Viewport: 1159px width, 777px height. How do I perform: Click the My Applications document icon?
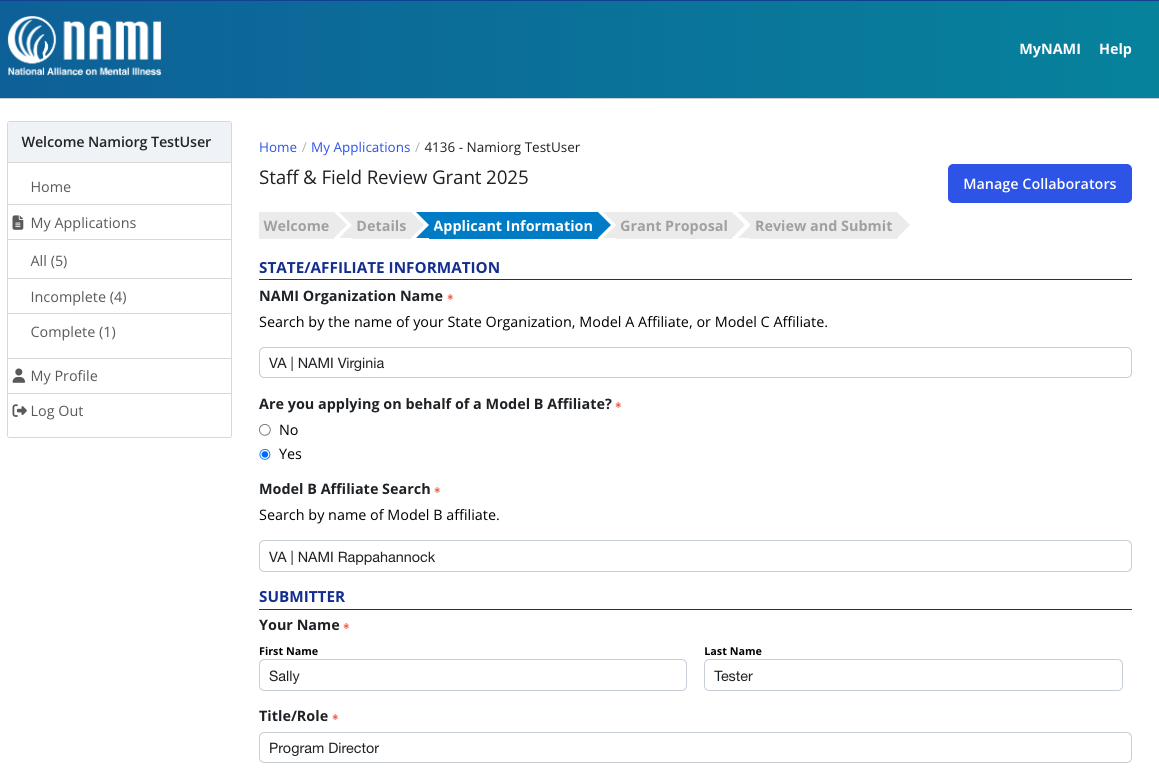(x=18, y=223)
